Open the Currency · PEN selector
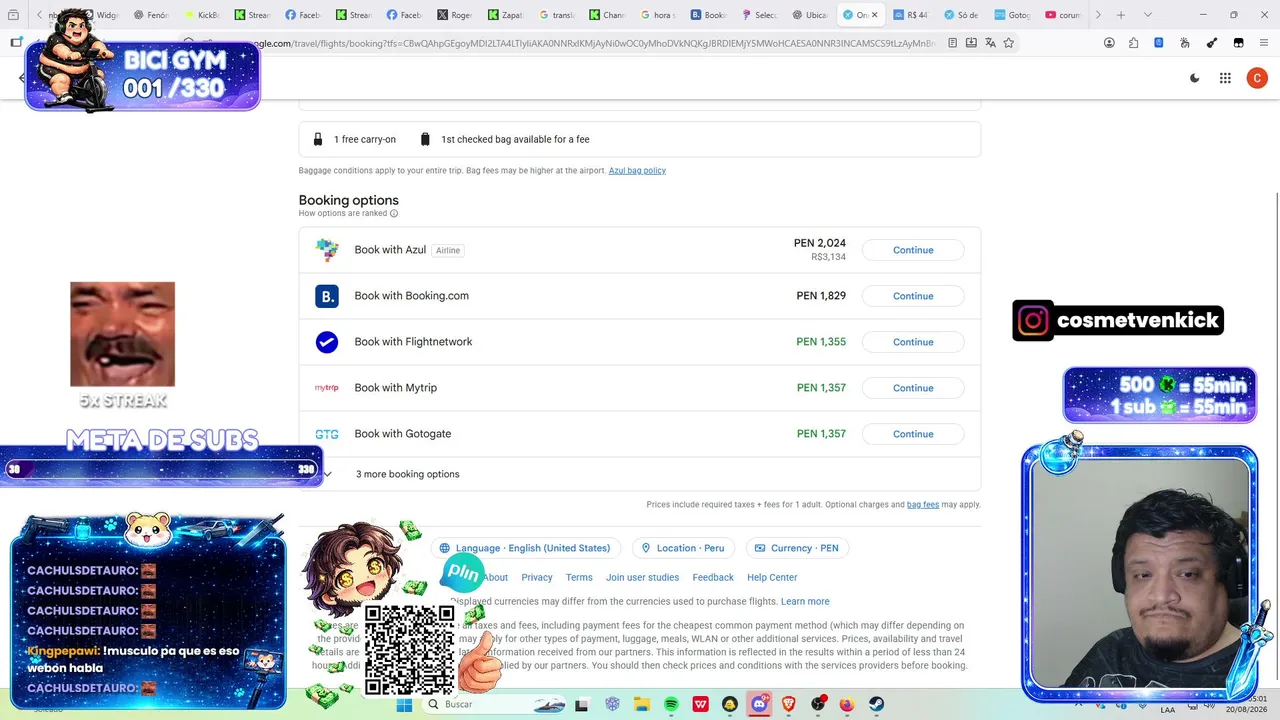This screenshot has height=720, width=1280. click(797, 548)
